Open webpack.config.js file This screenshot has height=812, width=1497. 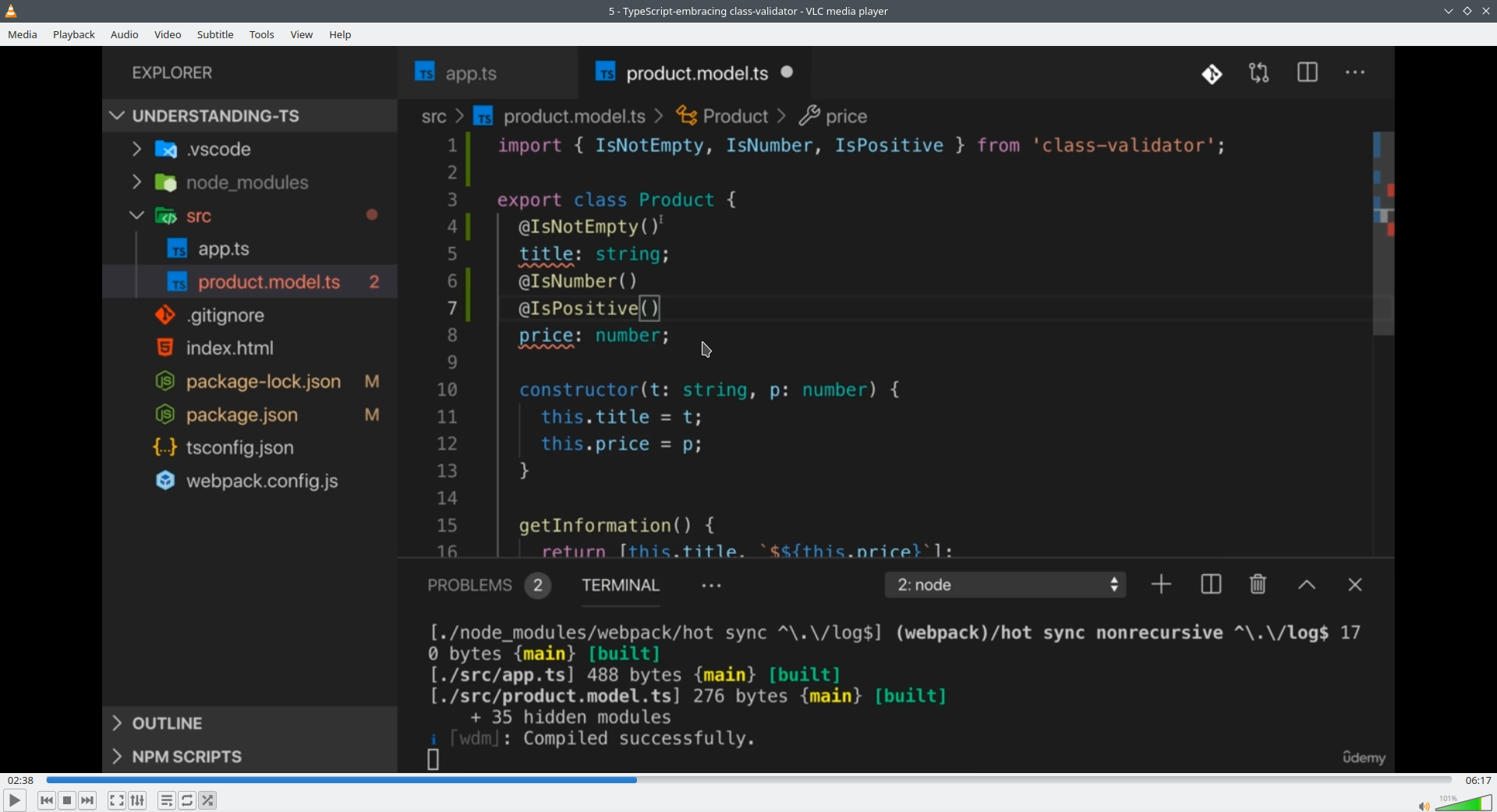(x=249, y=481)
